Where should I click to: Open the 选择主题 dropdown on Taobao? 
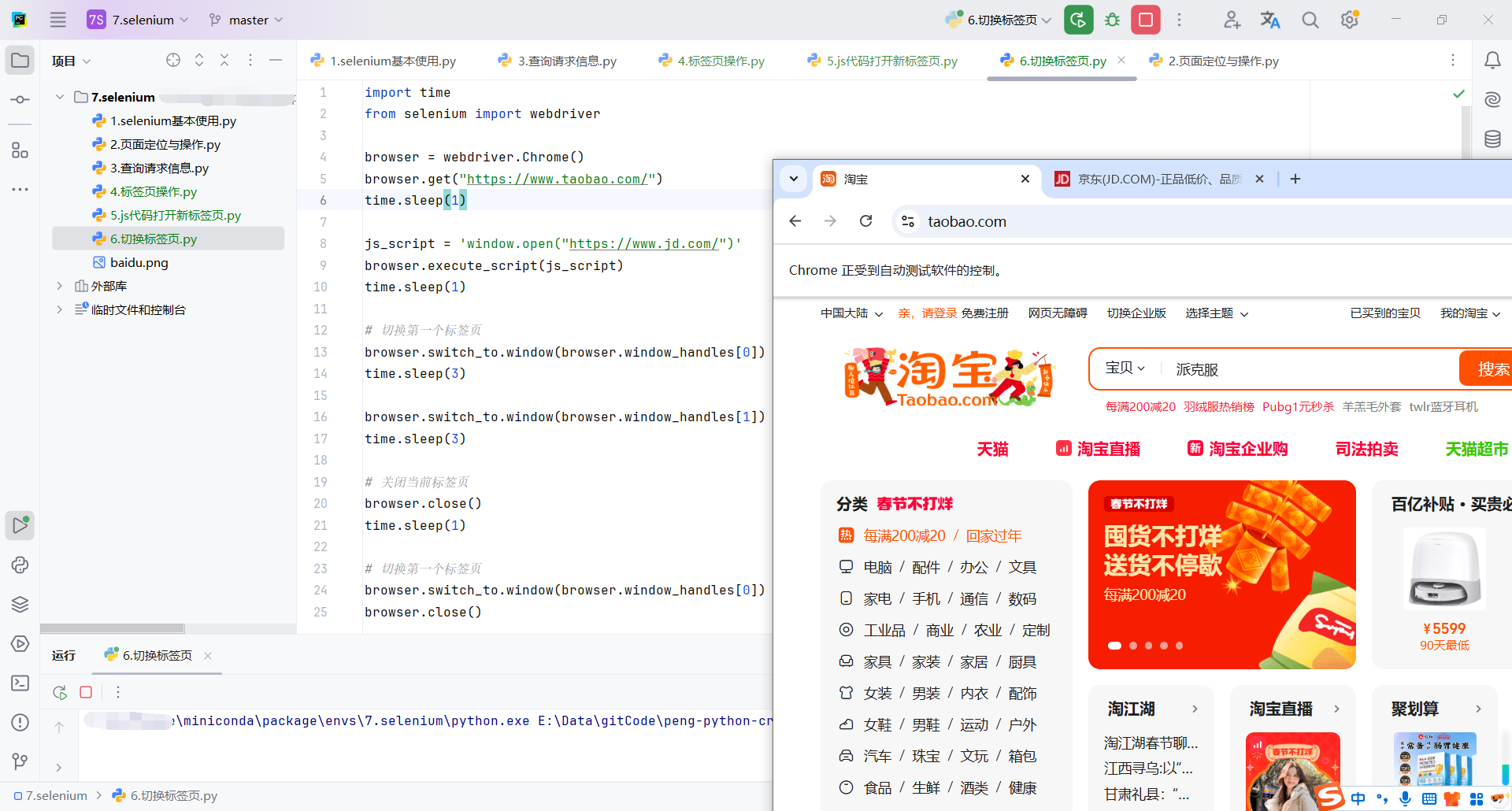1217,313
